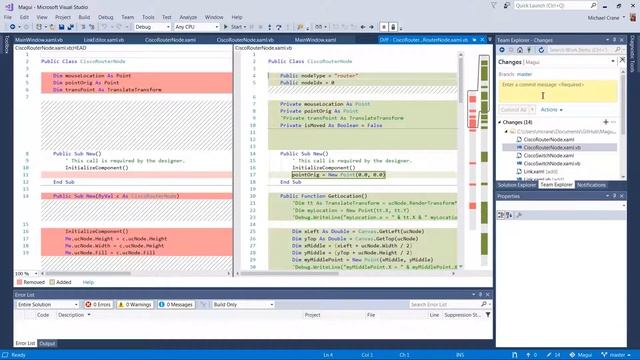The image size is (640, 360).
Task: Click the Help link under diff view
Action: 88,282
